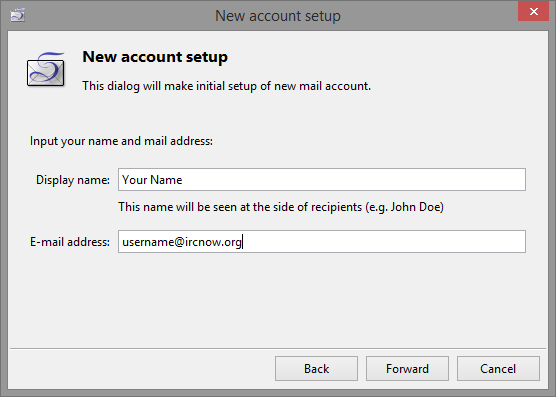Image resolution: width=556 pixels, height=397 pixels.
Task: Click the large Sylpheed envelope logo
Action: [x=46, y=69]
